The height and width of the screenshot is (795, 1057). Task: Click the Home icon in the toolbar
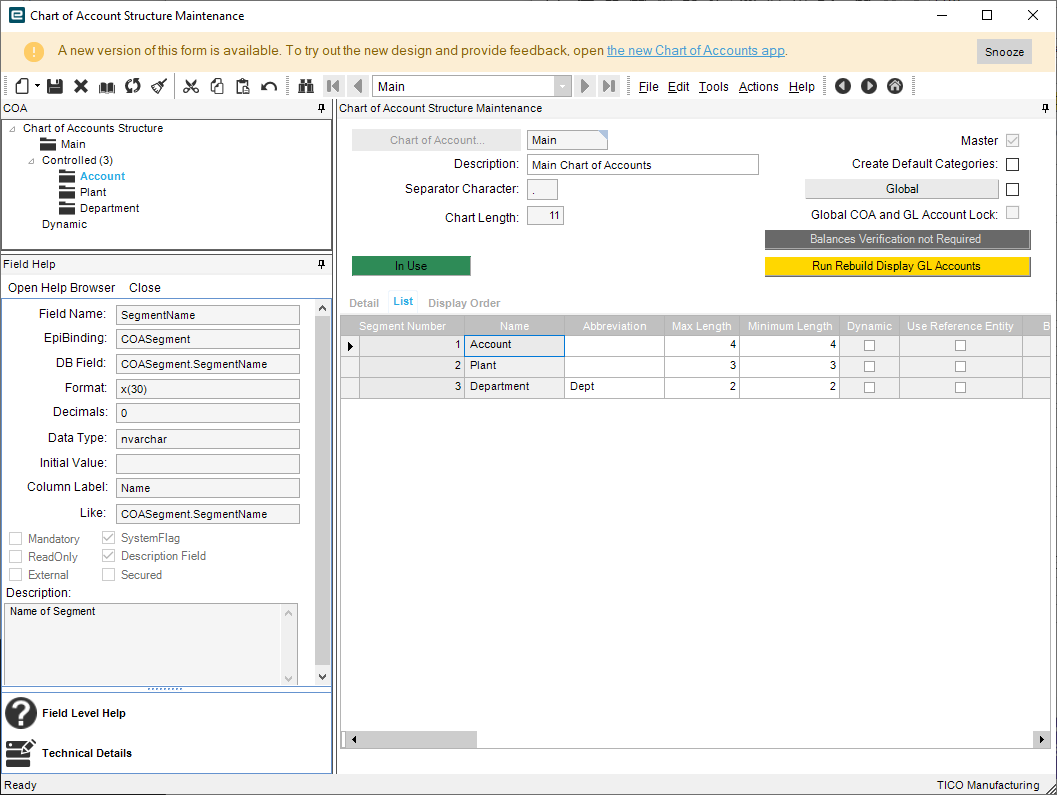coord(895,87)
